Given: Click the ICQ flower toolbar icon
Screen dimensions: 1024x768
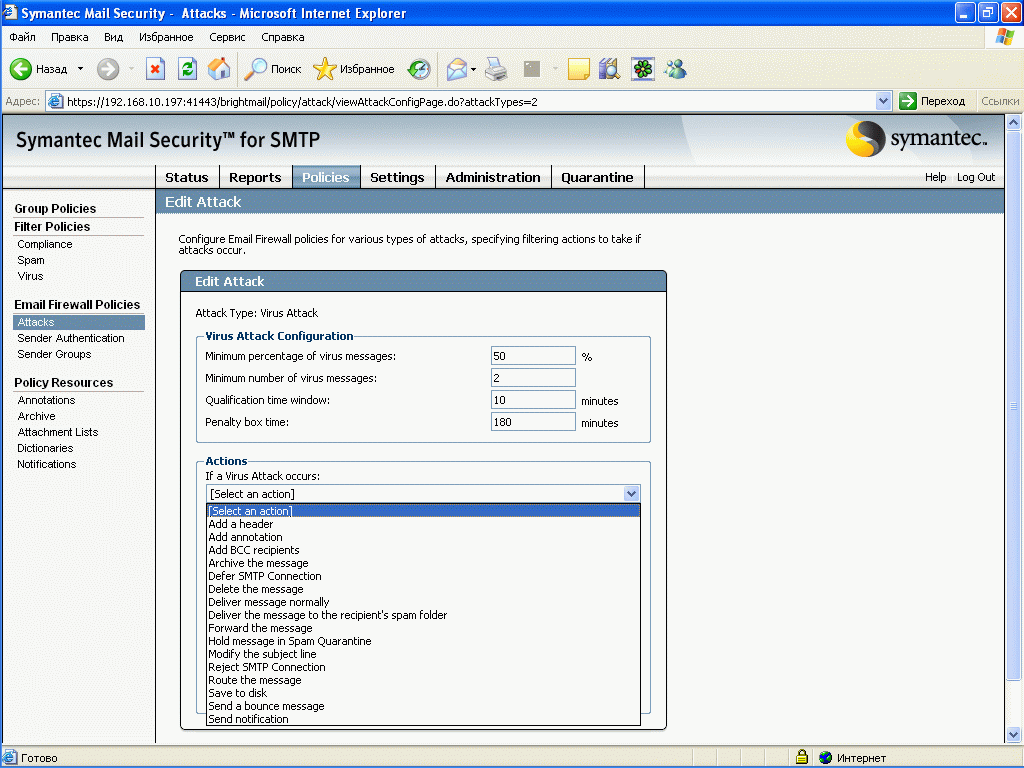Looking at the screenshot, I should click(x=642, y=69).
